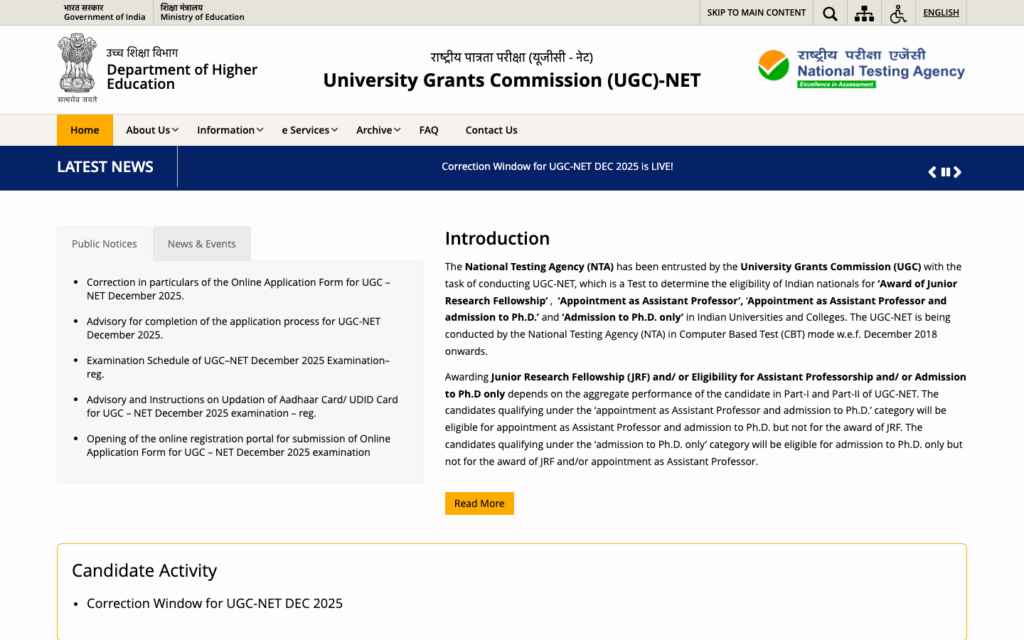Click the previous arrow in the news ticker
This screenshot has height=640, width=1024.
pos(932,171)
